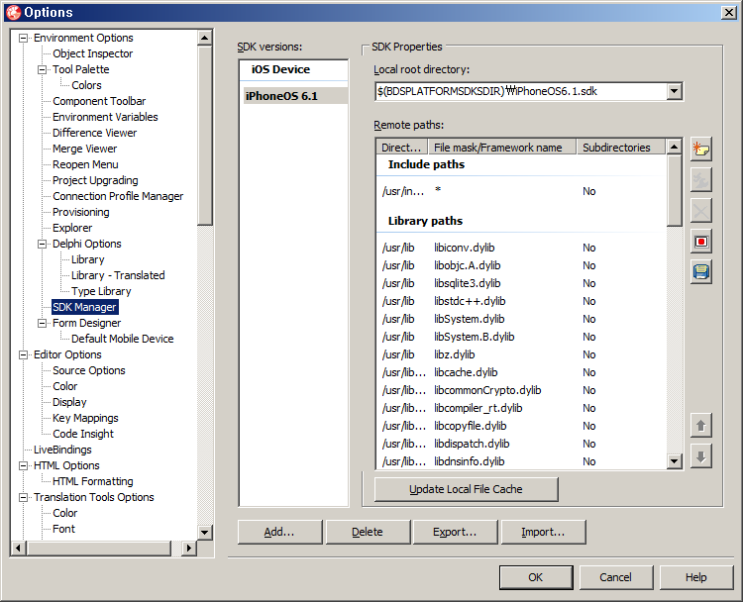This screenshot has height=602, width=743.
Task: Open HTML Formatting page
Action: pyautogui.click(x=92, y=482)
